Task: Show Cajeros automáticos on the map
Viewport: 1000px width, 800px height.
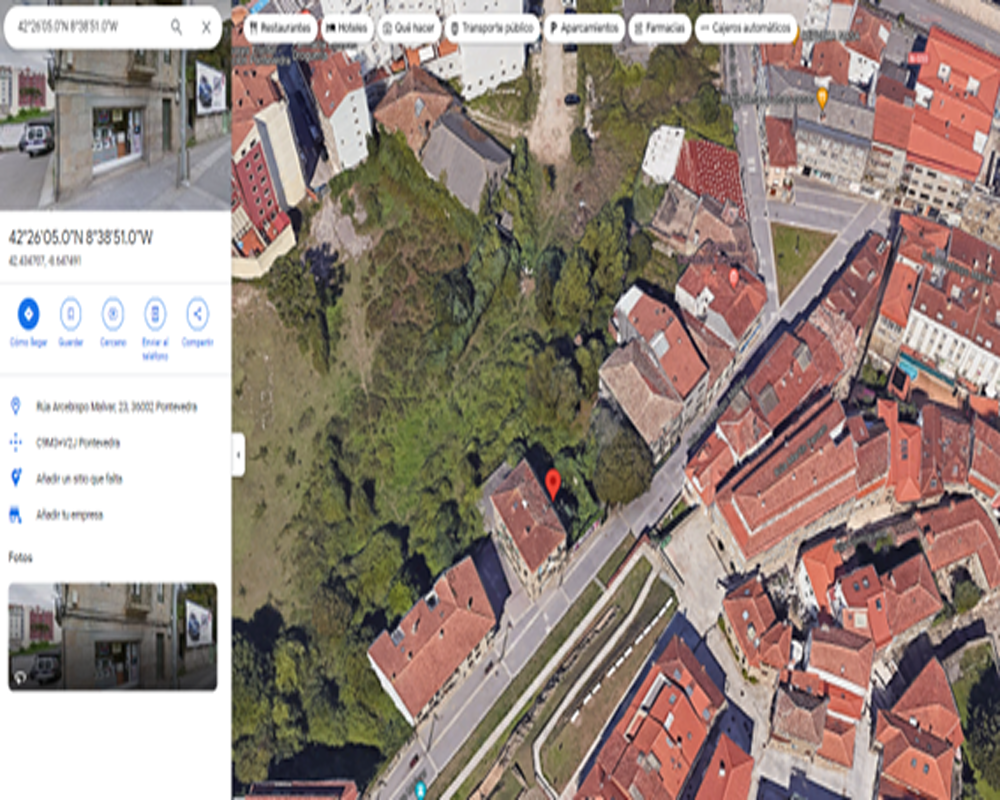Action: [x=746, y=28]
